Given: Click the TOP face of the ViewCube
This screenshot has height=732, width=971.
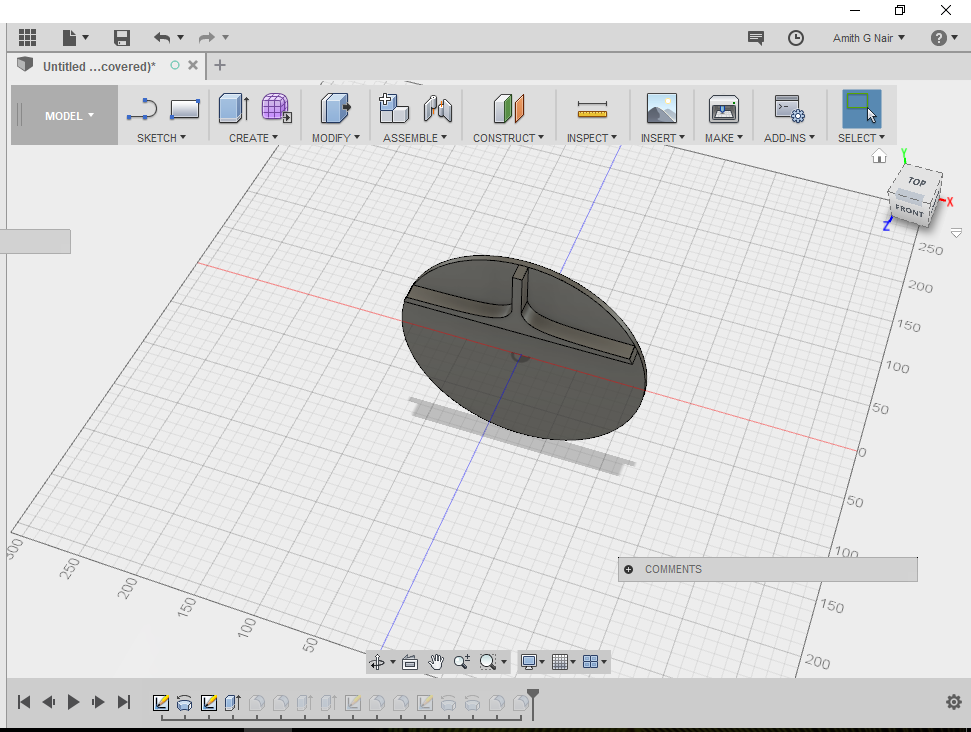Looking at the screenshot, I should [916, 183].
